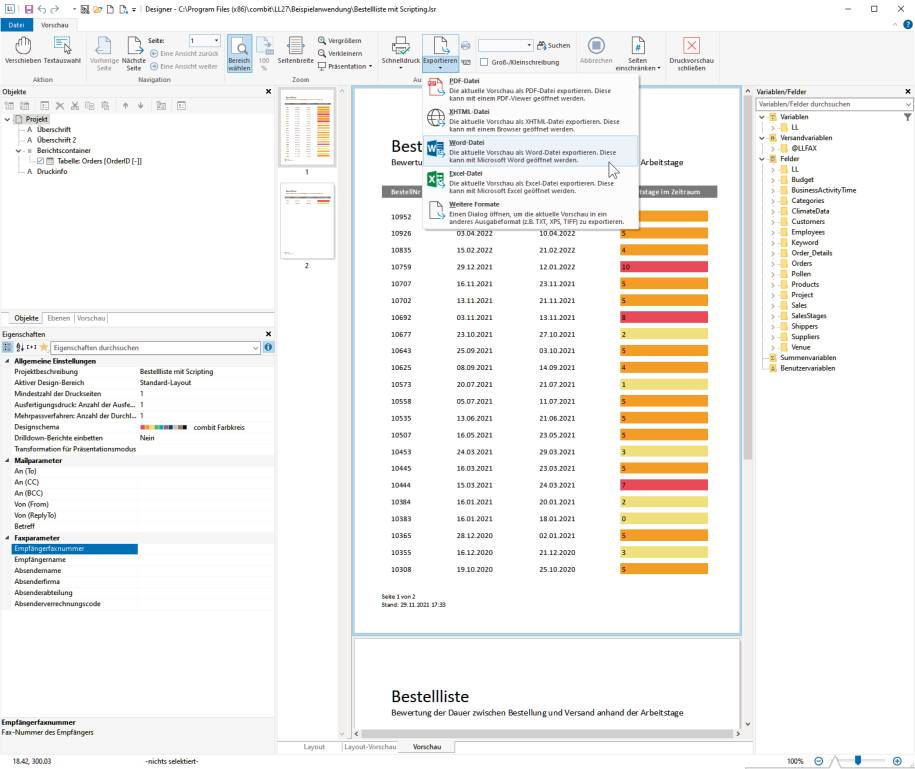This screenshot has width=915, height=769.
Task: Sort properties alphabetically
Action: click(x=20, y=347)
